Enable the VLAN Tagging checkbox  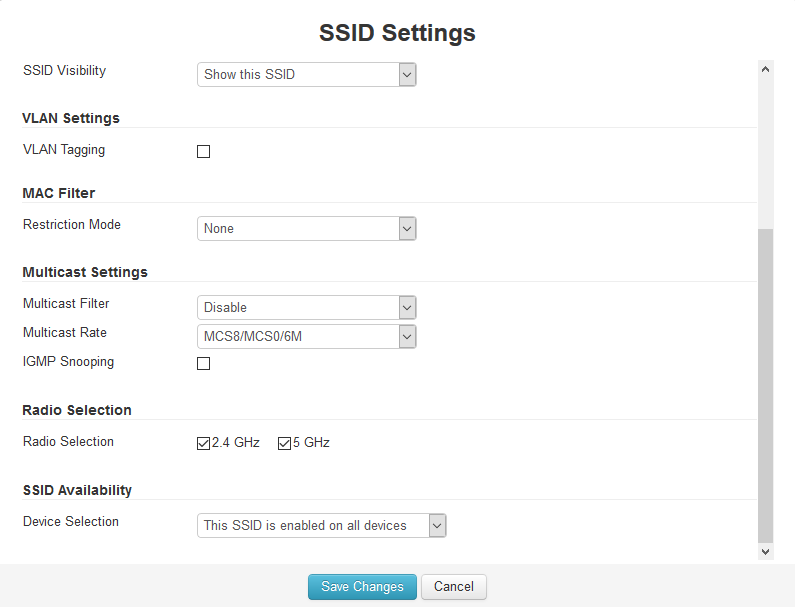(x=203, y=152)
